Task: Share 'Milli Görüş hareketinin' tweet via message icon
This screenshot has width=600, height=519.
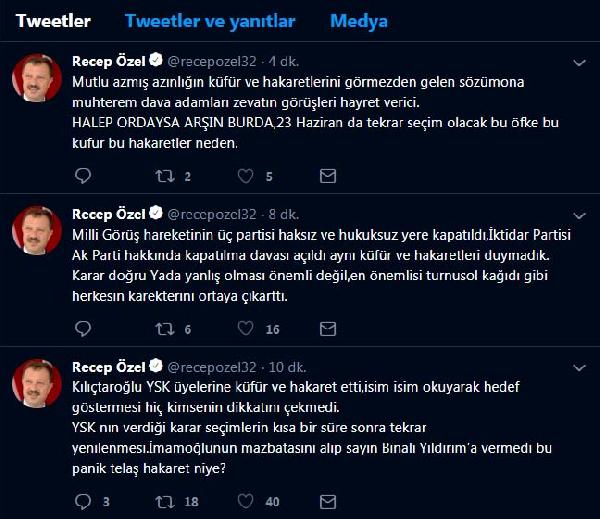Action: (x=326, y=328)
